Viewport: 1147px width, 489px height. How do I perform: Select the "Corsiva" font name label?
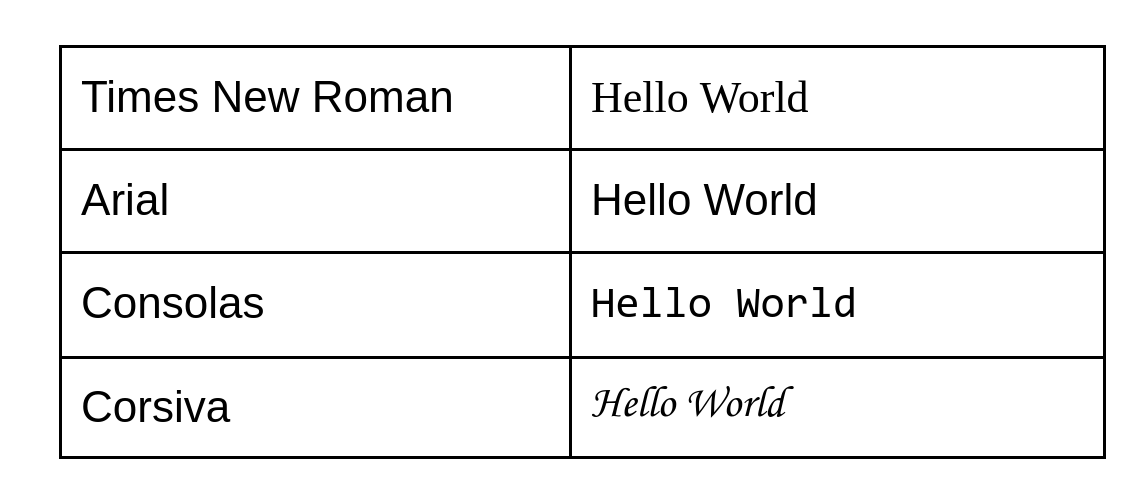pyautogui.click(x=155, y=407)
